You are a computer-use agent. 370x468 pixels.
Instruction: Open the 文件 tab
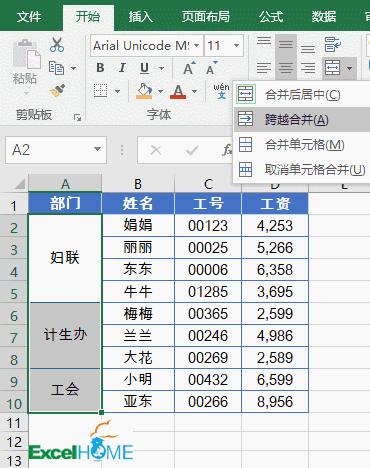[29, 16]
